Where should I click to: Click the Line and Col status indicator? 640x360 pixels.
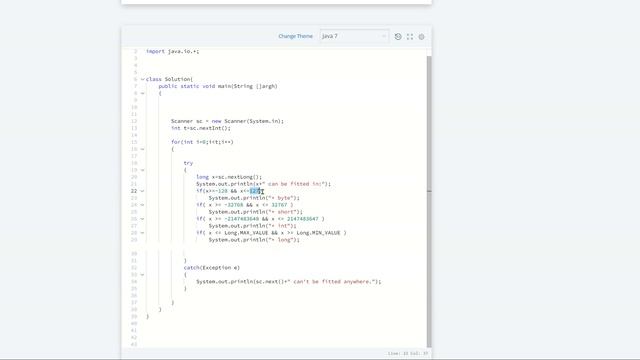[x=408, y=353]
